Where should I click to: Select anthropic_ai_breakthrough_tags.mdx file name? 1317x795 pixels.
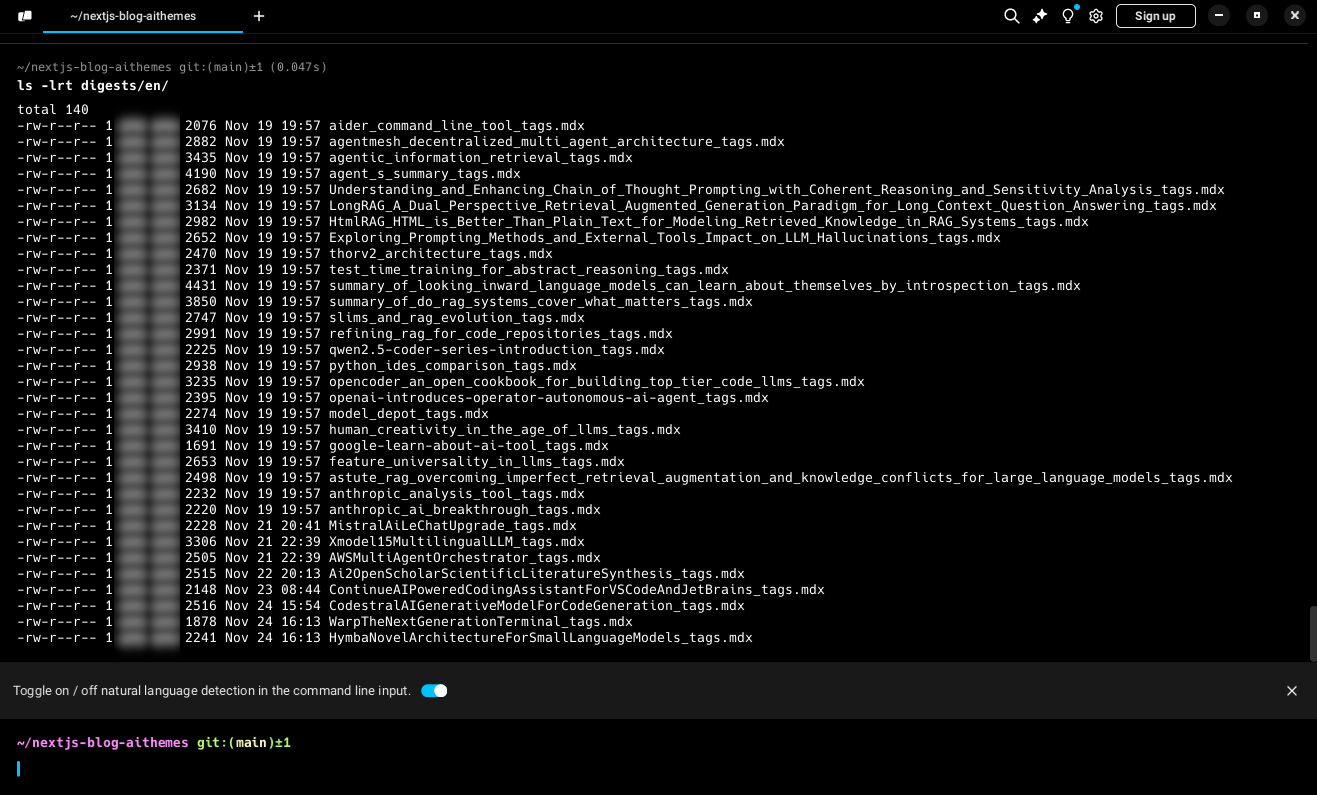tap(465, 510)
